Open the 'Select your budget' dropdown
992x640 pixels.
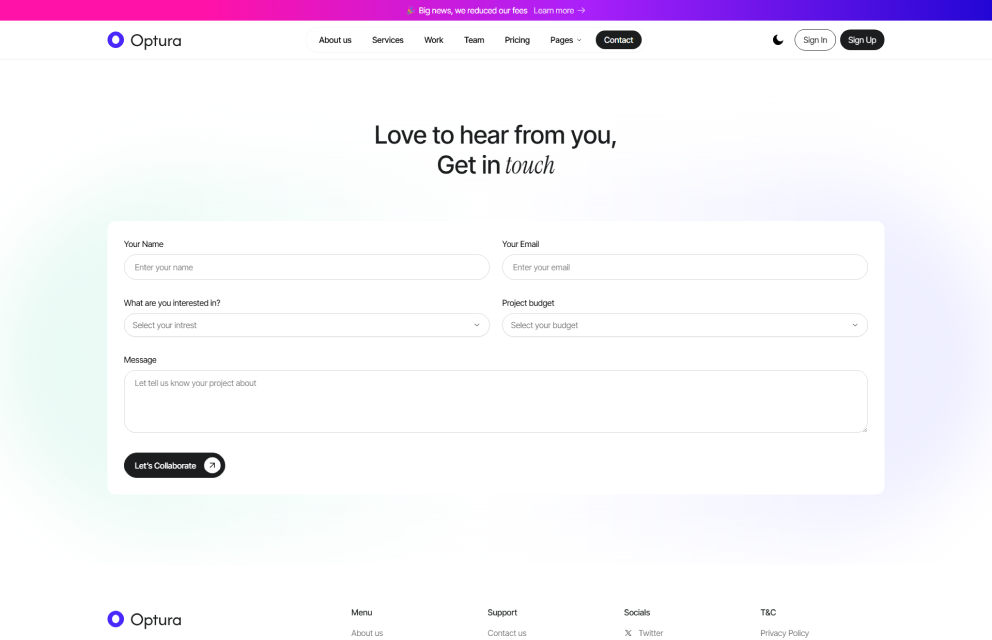point(684,325)
